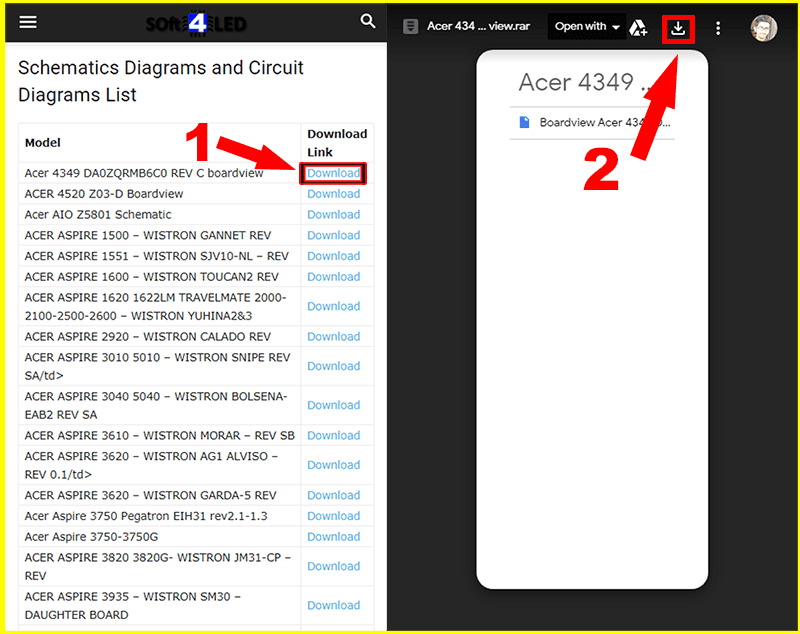Image resolution: width=800 pixels, height=634 pixels.
Task: Download Acer AIO Z5801 Schematic
Action: coord(333,215)
